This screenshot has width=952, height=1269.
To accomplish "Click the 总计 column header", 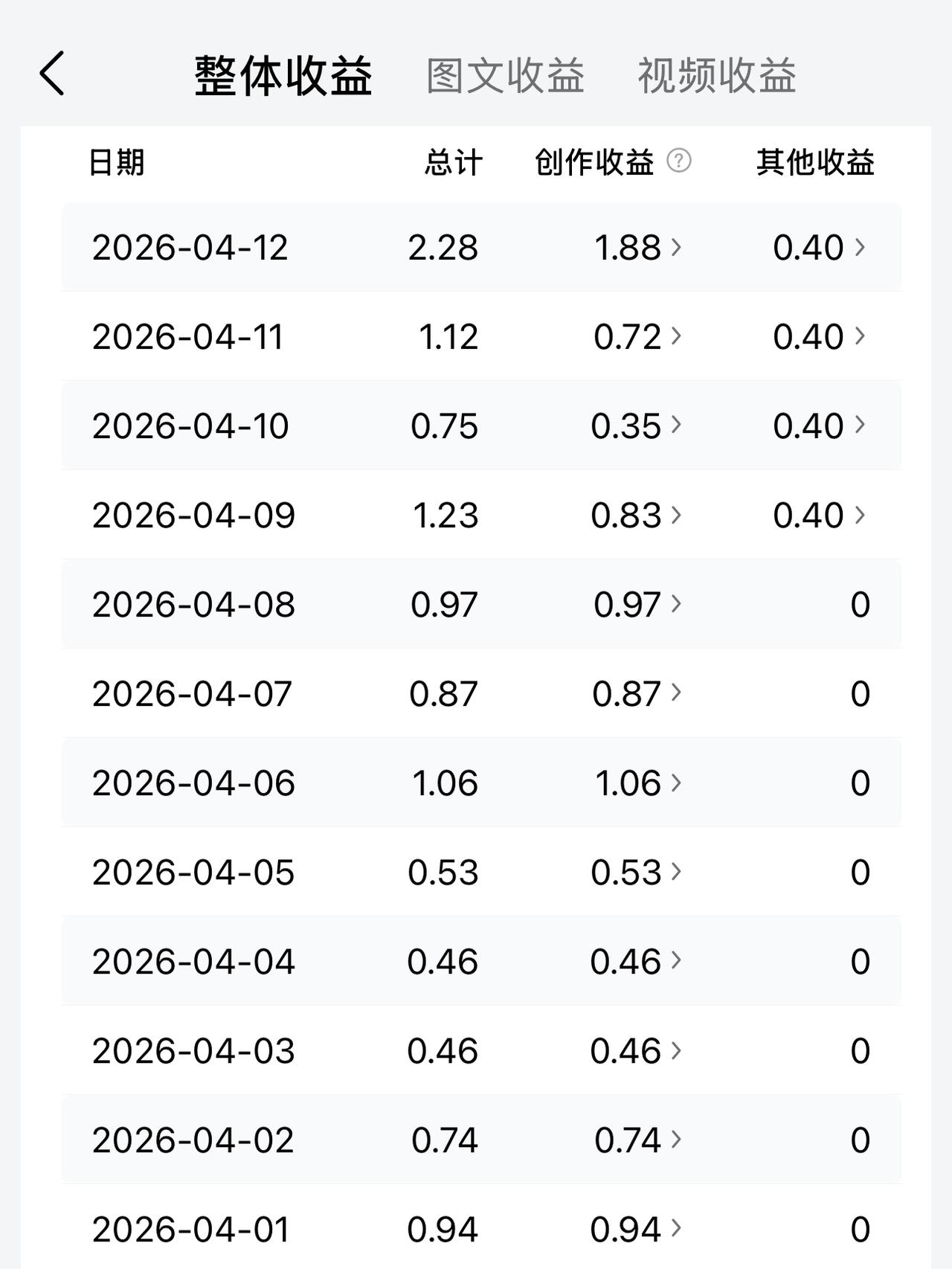I will pyautogui.click(x=453, y=162).
